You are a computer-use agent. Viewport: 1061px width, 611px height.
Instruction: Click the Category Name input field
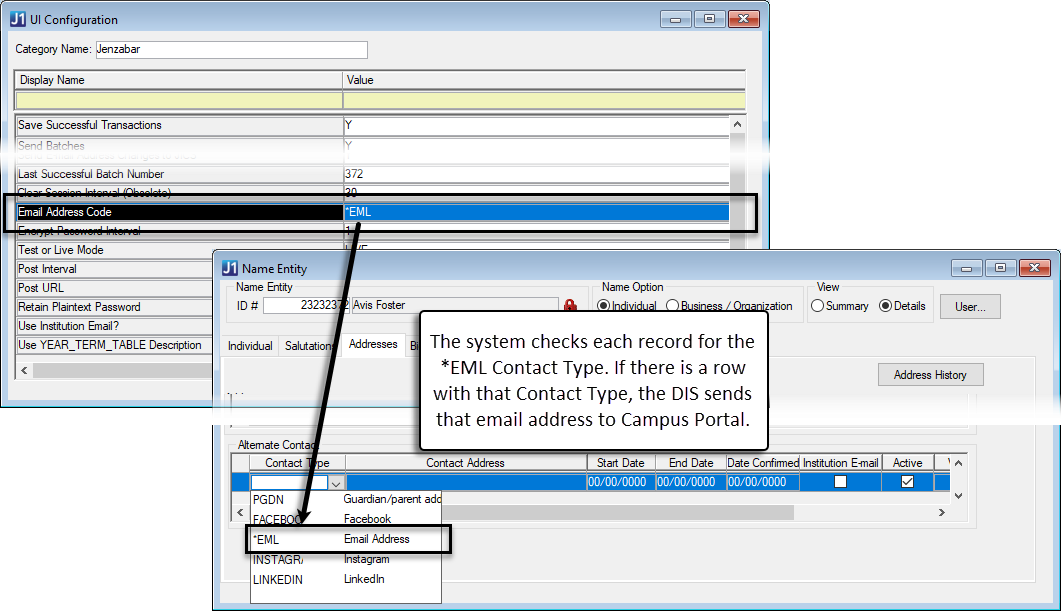pyautogui.click(x=231, y=49)
